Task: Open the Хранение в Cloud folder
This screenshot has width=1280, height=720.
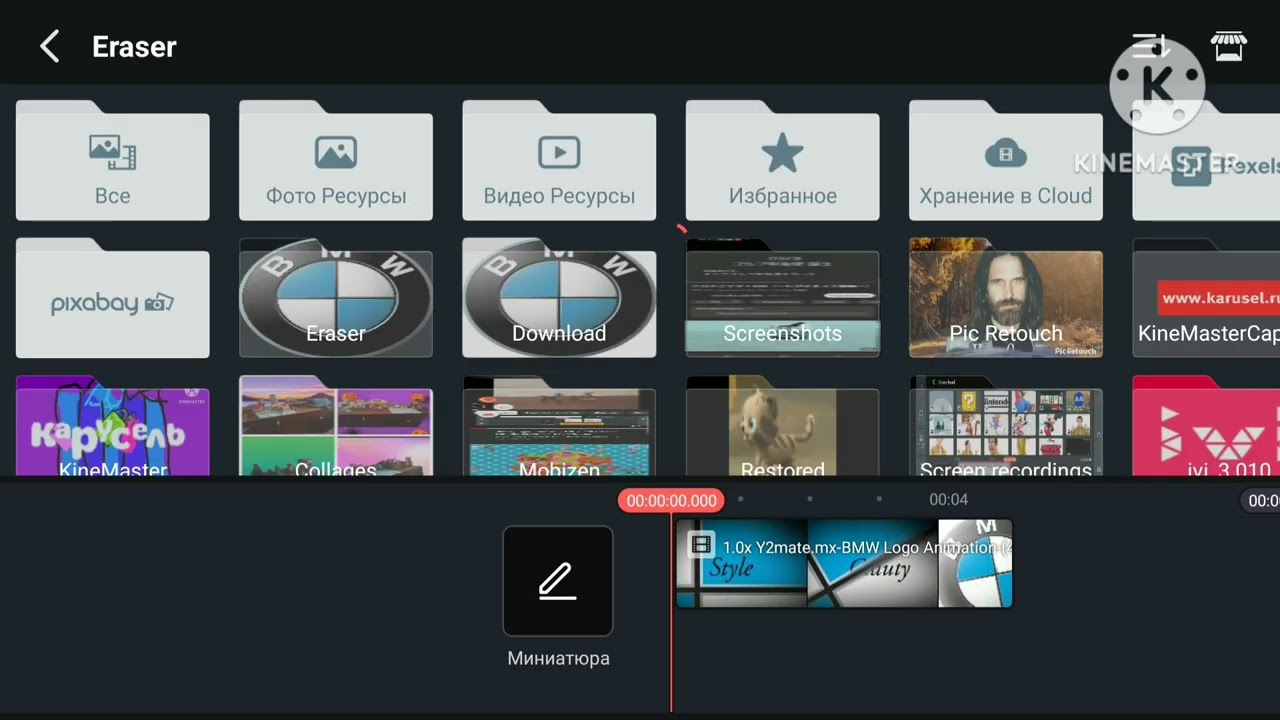Action: point(1006,160)
